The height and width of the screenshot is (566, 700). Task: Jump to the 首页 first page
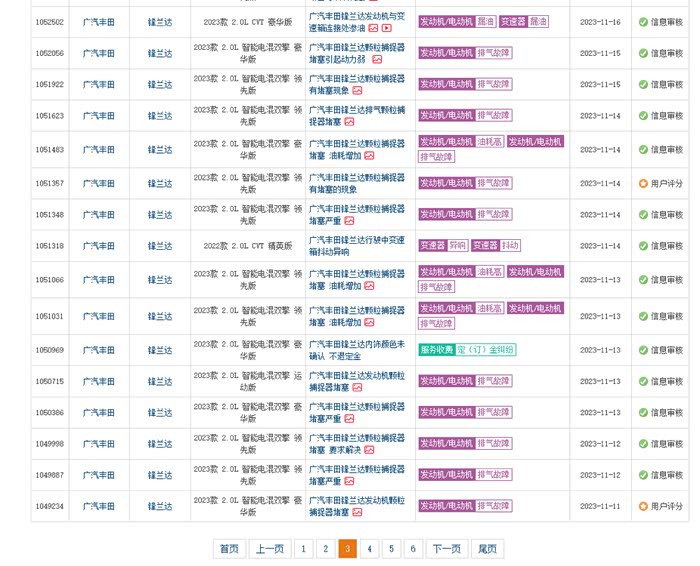pyautogui.click(x=229, y=548)
